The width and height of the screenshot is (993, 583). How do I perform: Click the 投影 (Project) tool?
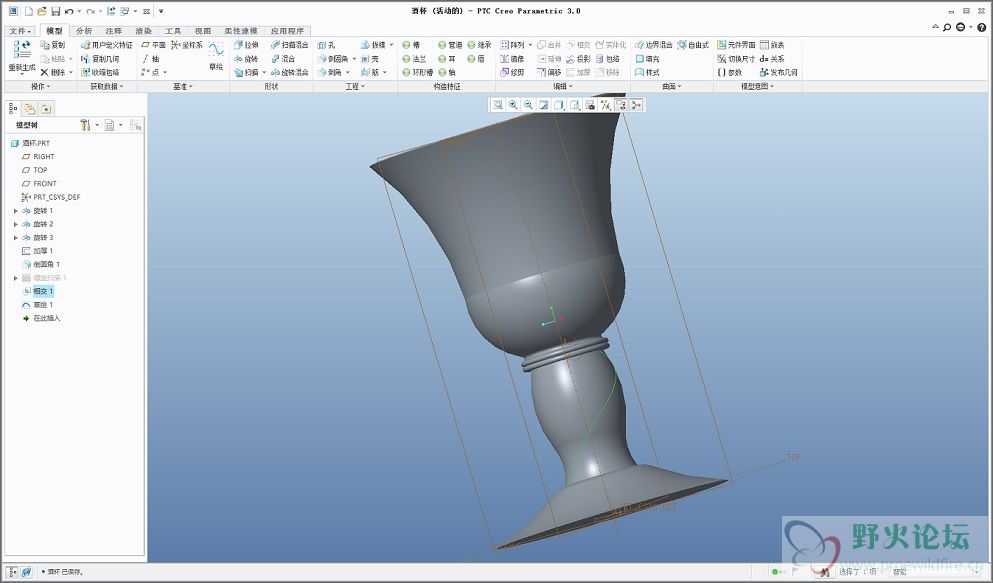(578, 59)
